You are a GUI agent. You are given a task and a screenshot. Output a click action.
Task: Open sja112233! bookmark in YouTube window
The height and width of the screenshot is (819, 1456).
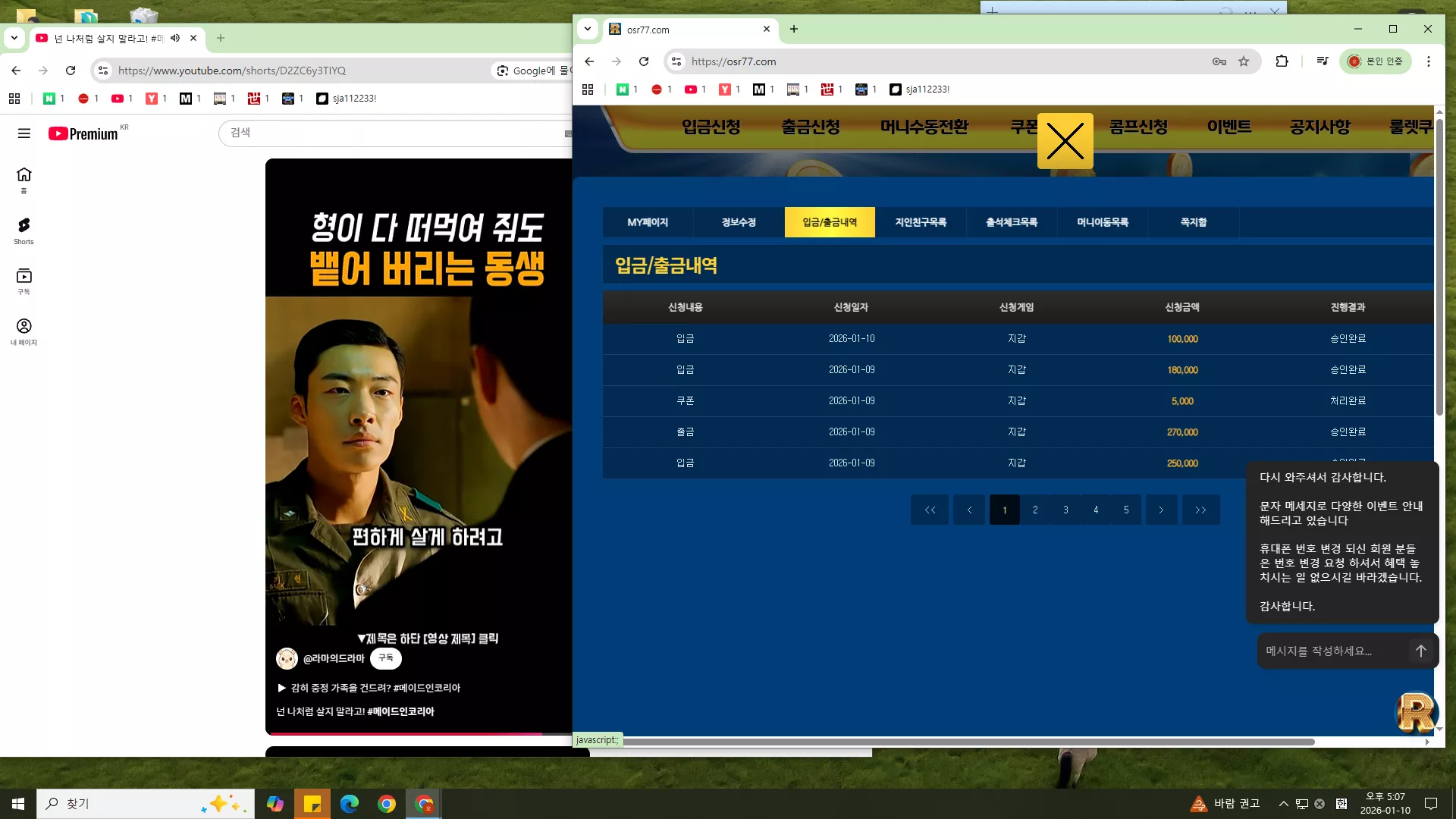(x=346, y=99)
